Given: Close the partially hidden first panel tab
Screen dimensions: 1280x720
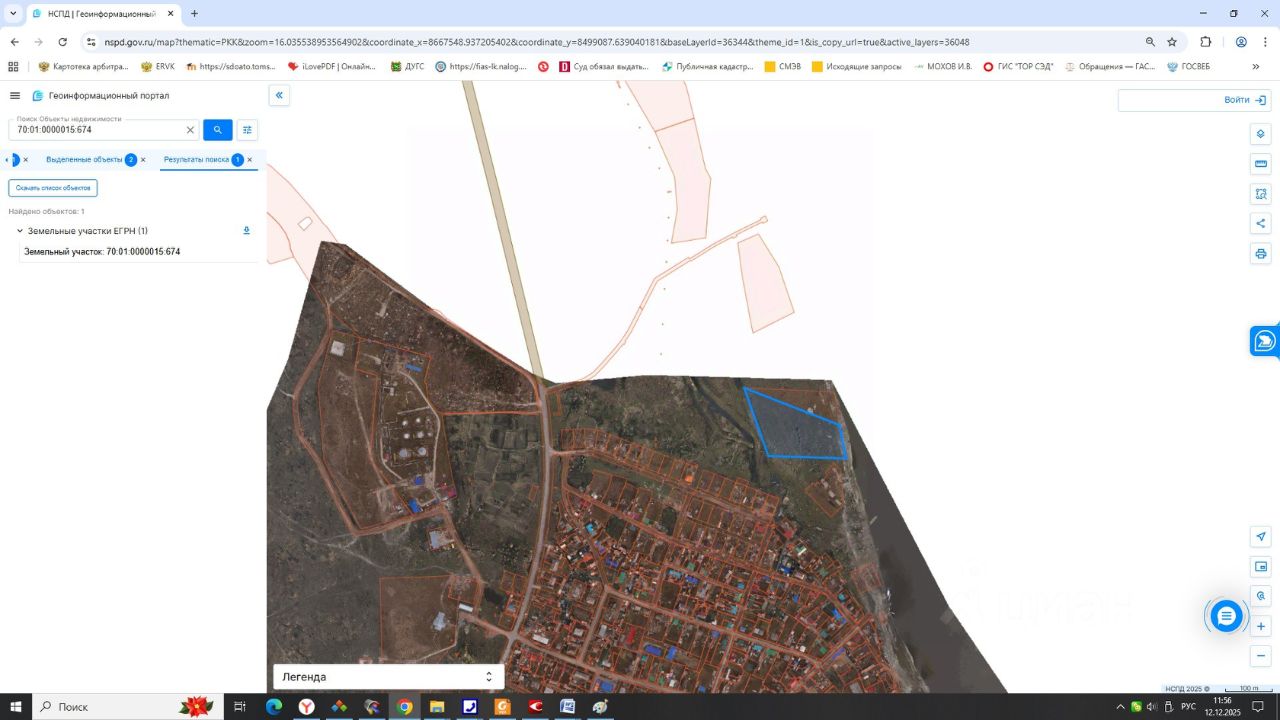Looking at the screenshot, I should click(x=26, y=160).
